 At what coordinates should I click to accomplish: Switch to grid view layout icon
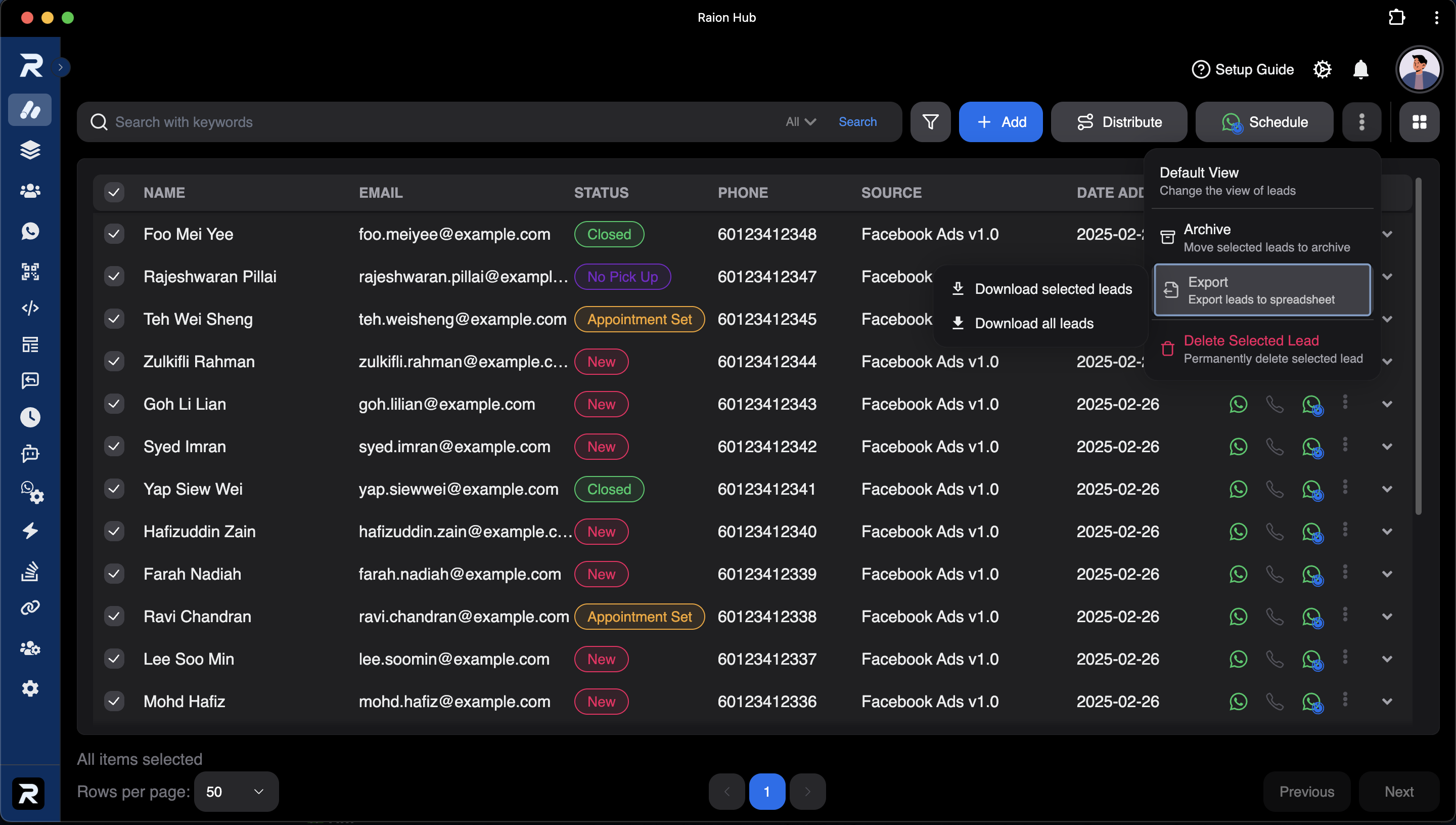point(1419,122)
